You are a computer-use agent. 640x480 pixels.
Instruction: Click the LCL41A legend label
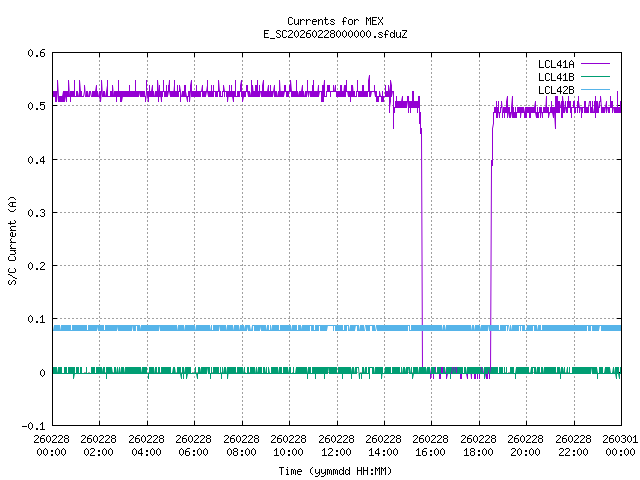point(553,63)
